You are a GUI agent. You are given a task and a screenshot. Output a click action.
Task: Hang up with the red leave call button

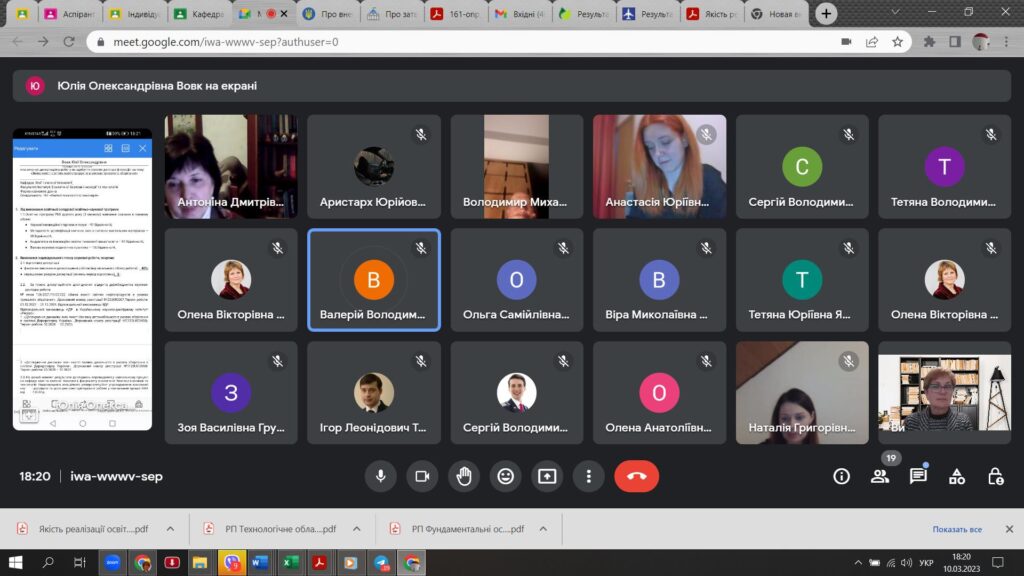click(x=636, y=476)
